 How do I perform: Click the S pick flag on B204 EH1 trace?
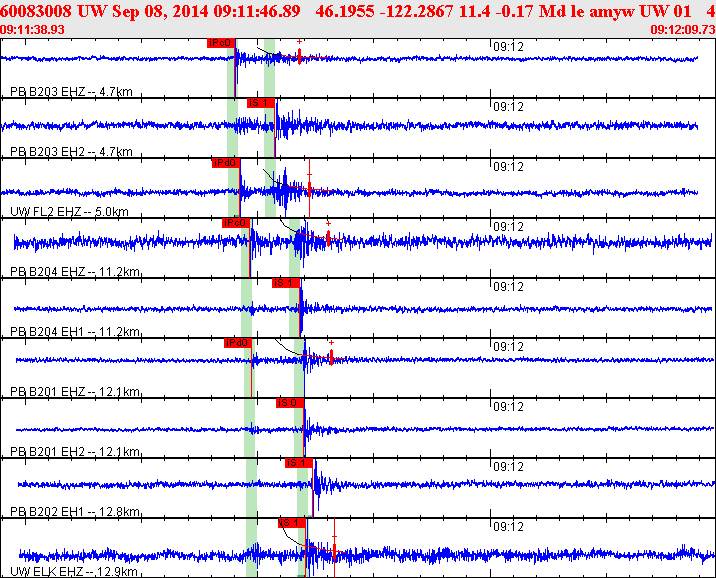pyautogui.click(x=286, y=283)
